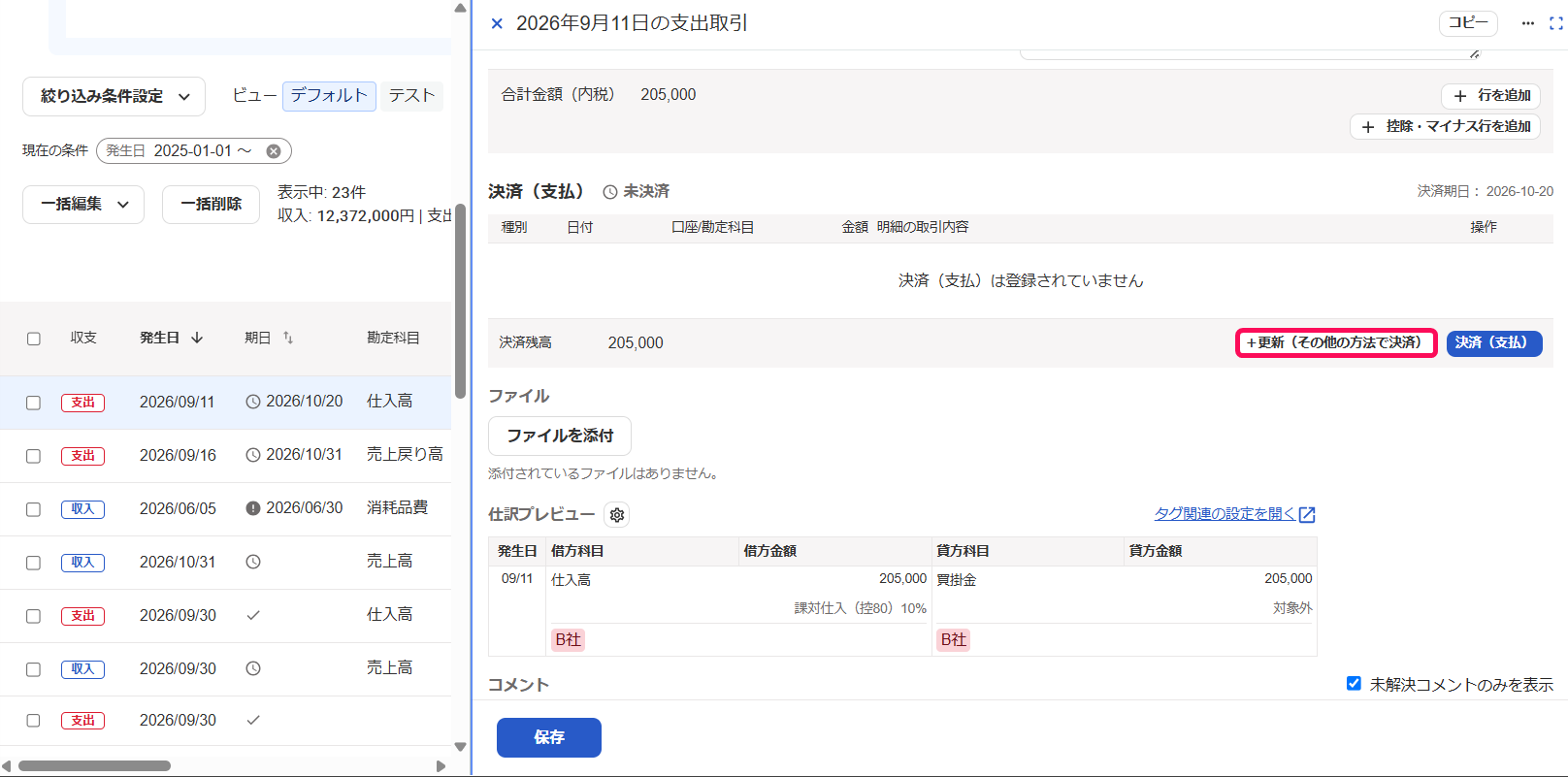
Task: Switch to the デフォルト view tab
Action: pyautogui.click(x=329, y=96)
